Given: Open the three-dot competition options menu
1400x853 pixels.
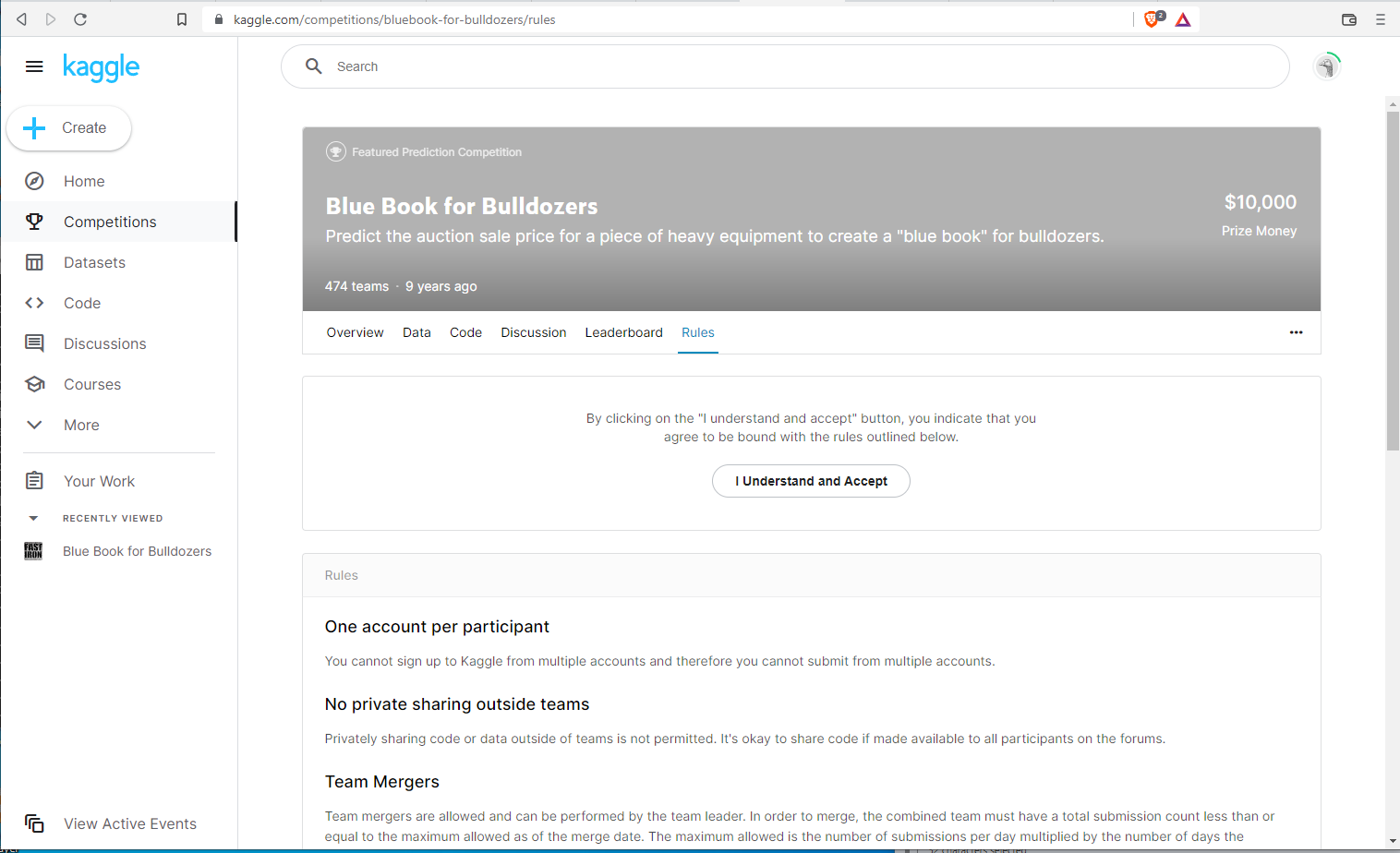Looking at the screenshot, I should coord(1296,332).
